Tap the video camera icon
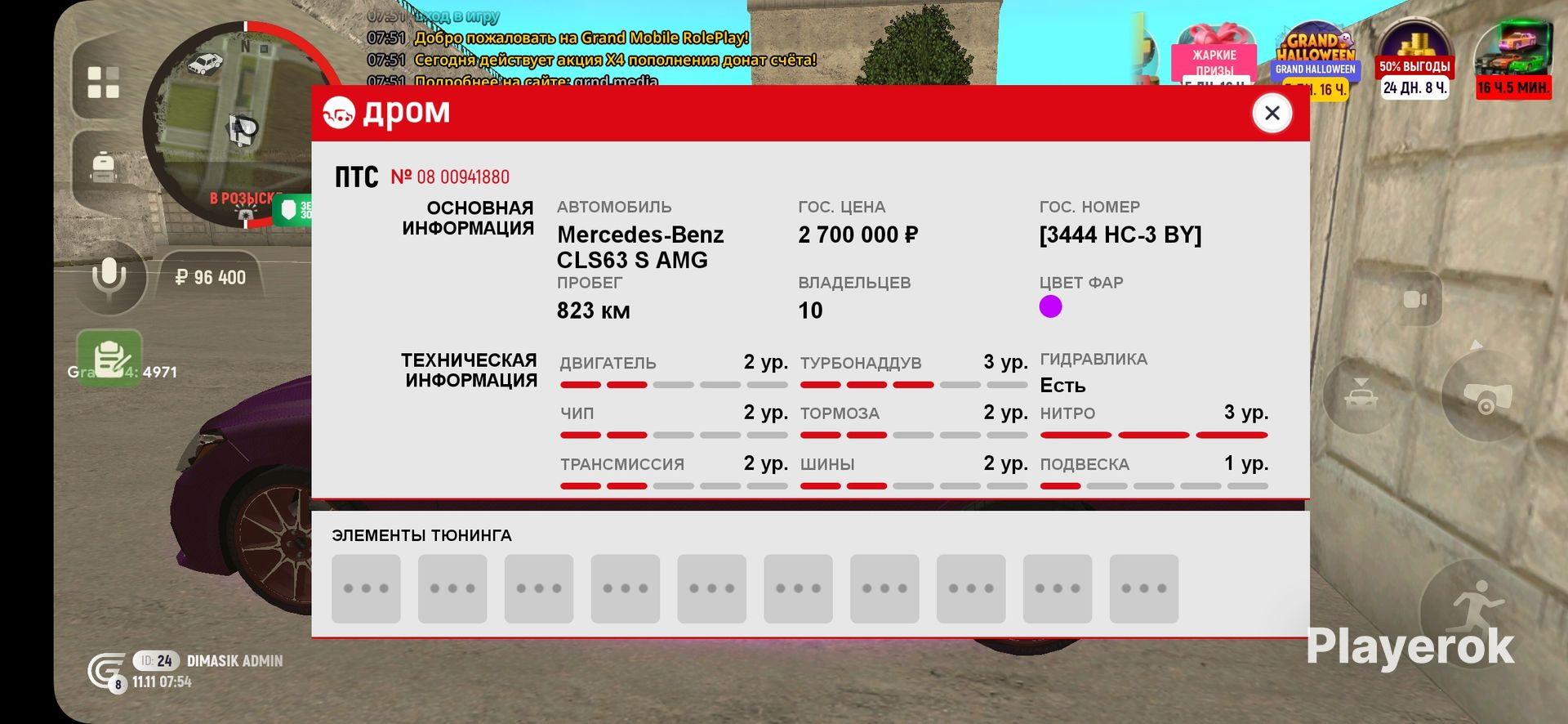Image resolution: width=1568 pixels, height=724 pixels. (x=1414, y=300)
